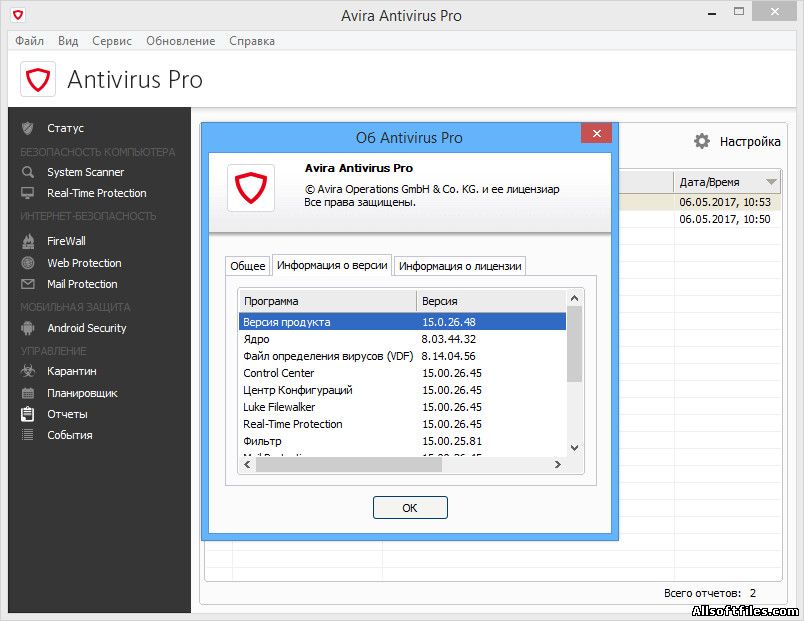The width and height of the screenshot is (804, 621).
Task: Click the gear icon next to Настройка
Action: coord(702,141)
